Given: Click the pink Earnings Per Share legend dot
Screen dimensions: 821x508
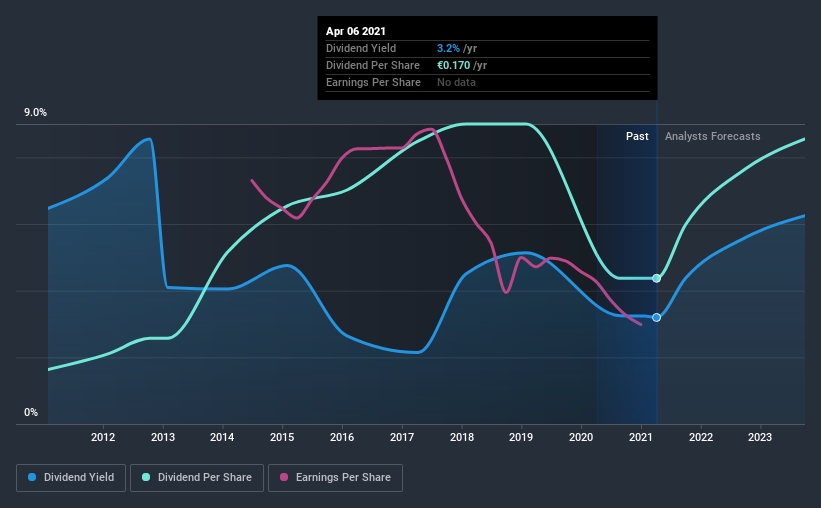Looking at the screenshot, I should tap(284, 477).
